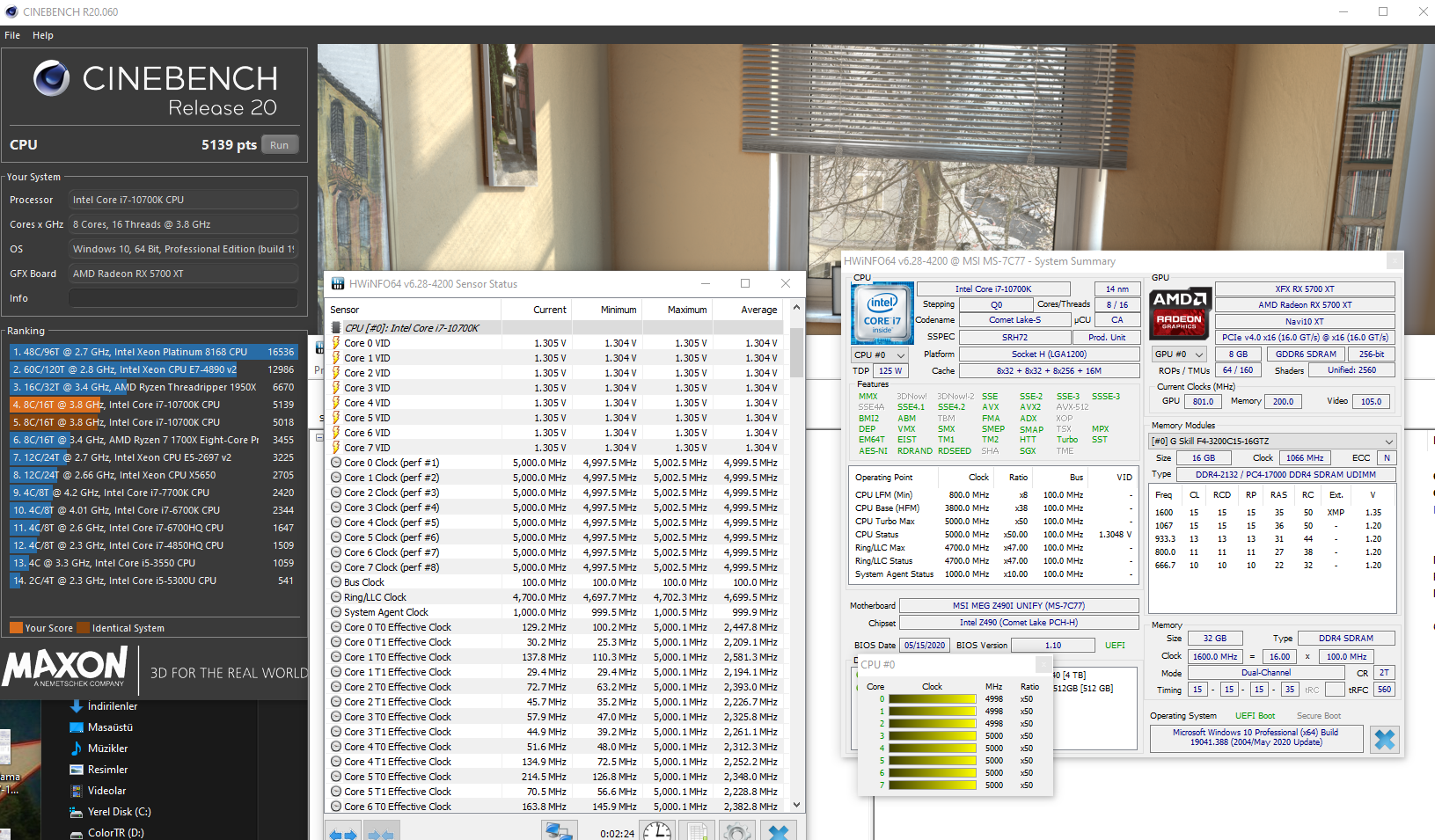Click the Cinebench sphere logo
Viewport: 1435px width, 840px height.
(x=52, y=78)
